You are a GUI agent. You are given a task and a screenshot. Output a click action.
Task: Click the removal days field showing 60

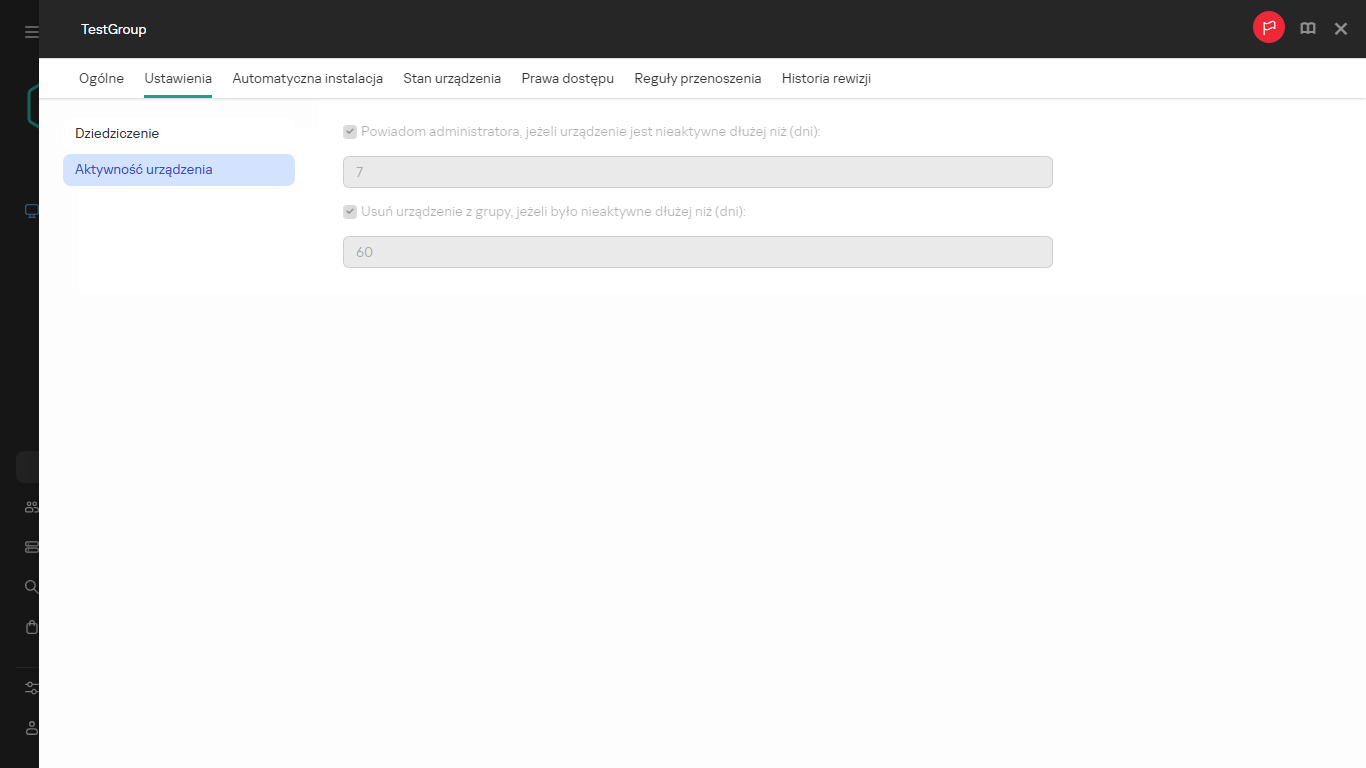[x=698, y=252]
